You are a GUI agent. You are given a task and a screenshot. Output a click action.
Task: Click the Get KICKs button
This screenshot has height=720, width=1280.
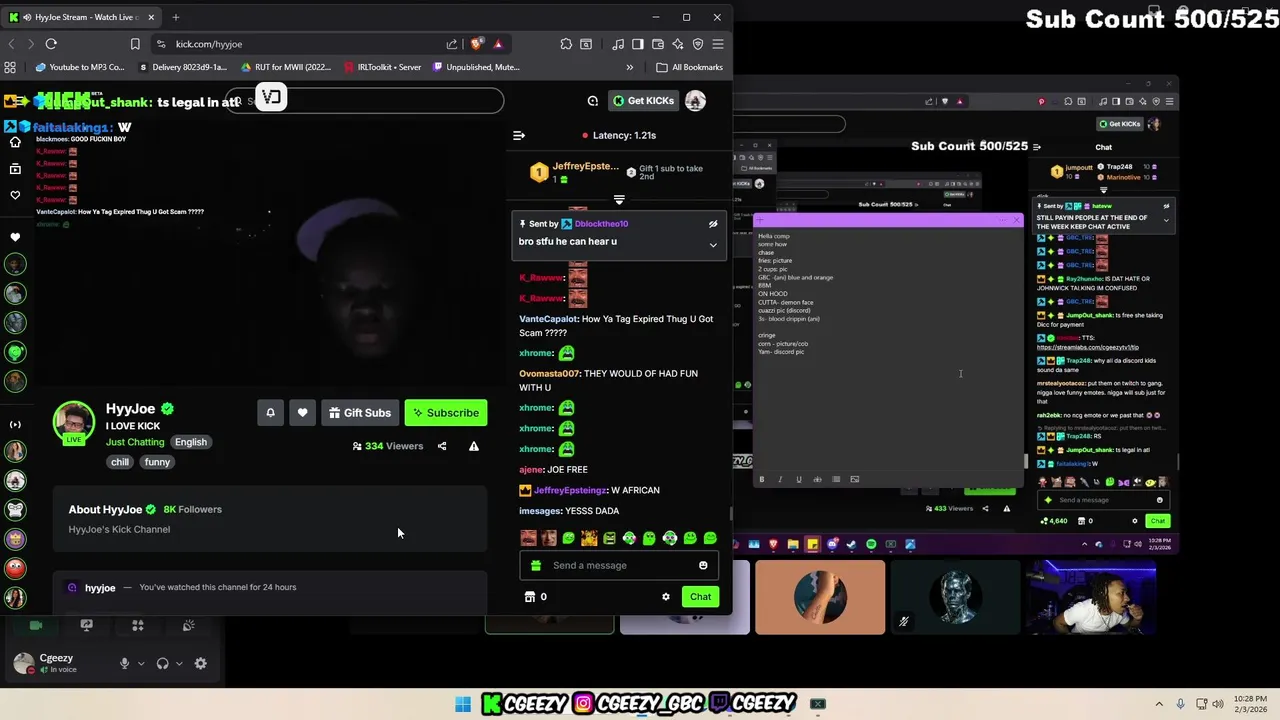(644, 101)
